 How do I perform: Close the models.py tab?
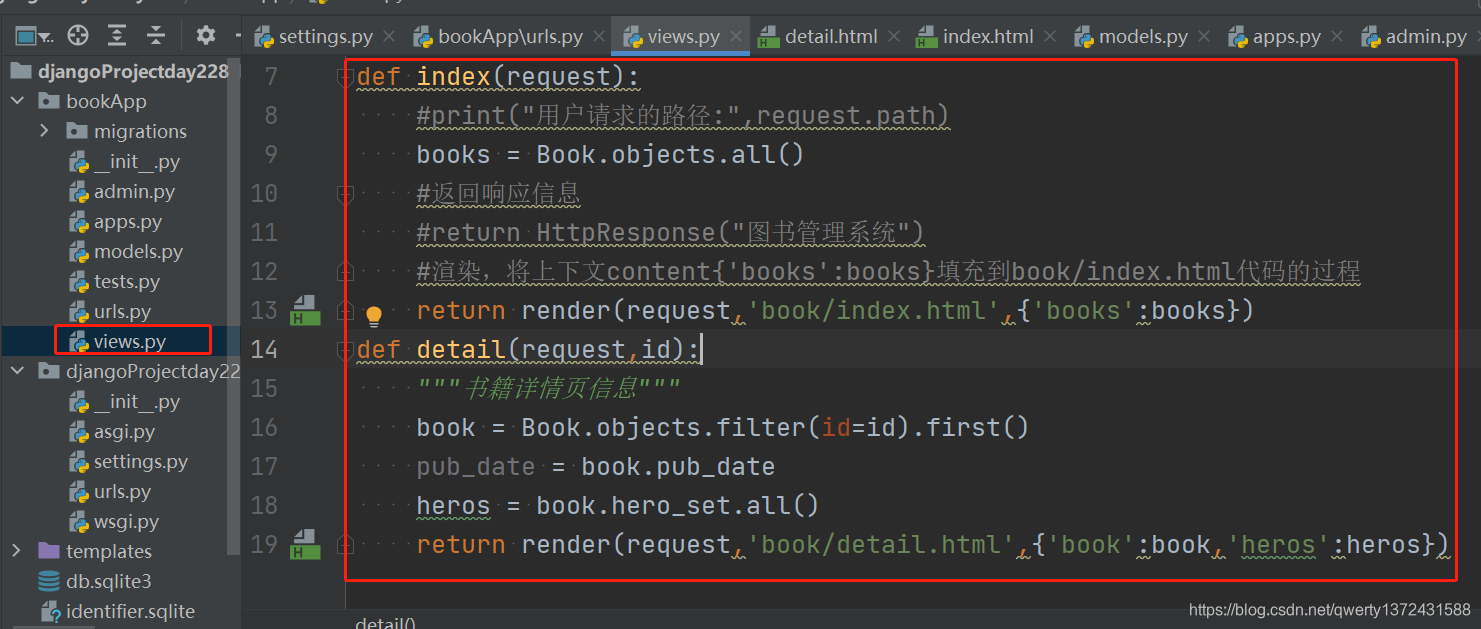(1204, 37)
